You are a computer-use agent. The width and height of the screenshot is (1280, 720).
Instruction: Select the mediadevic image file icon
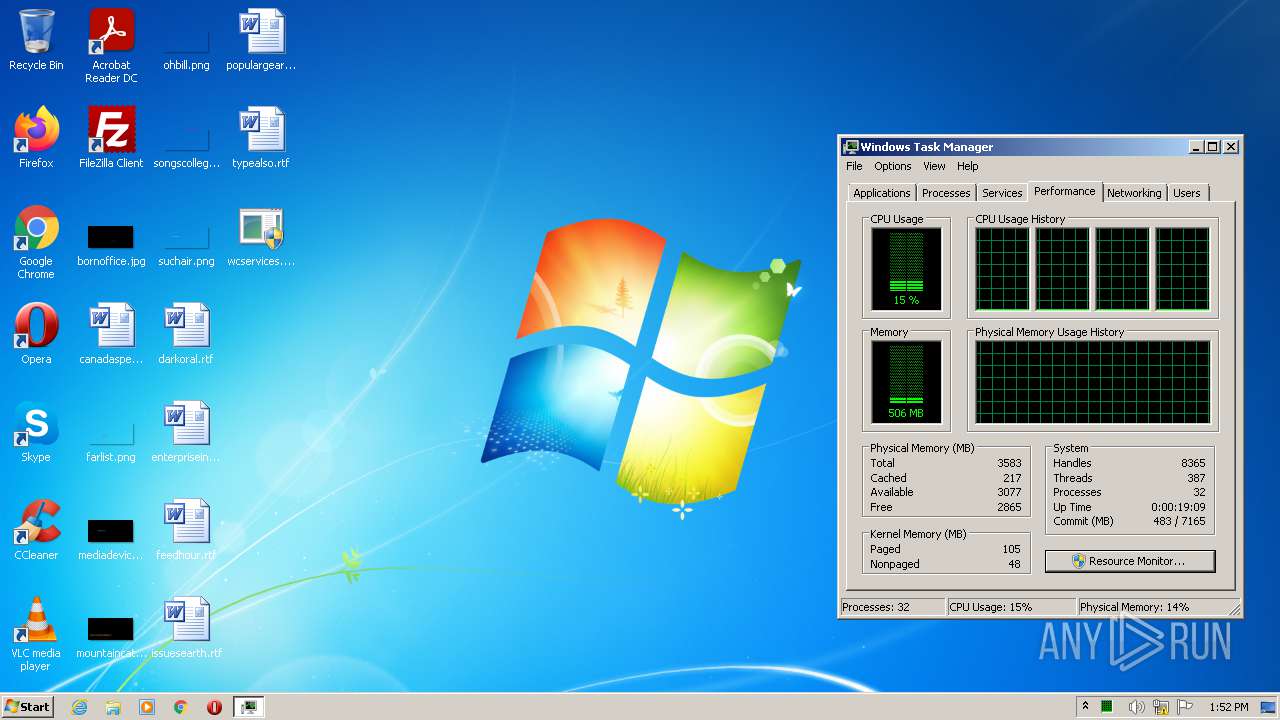coord(111,530)
